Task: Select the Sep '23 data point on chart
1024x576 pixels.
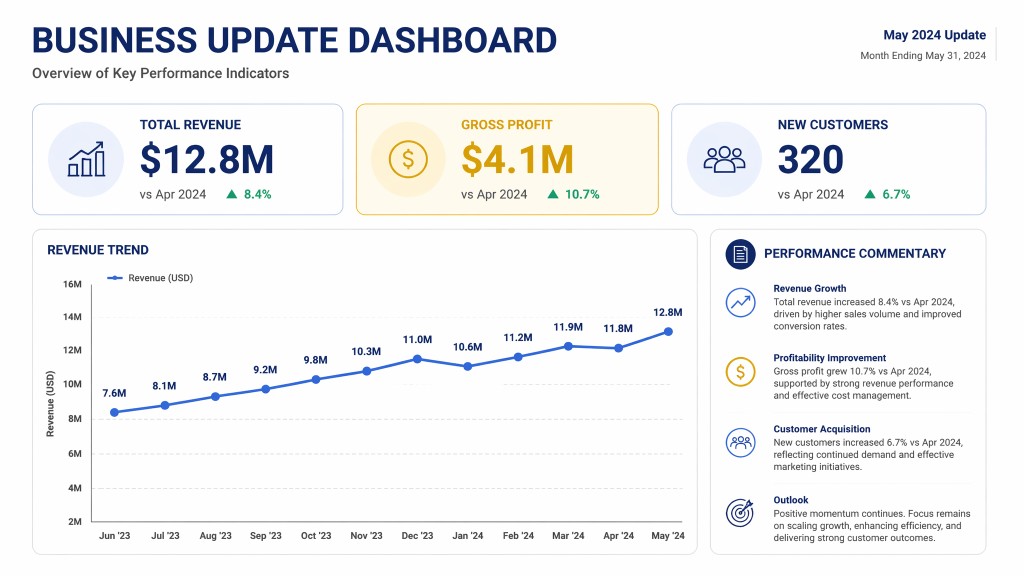Action: pyautogui.click(x=266, y=389)
